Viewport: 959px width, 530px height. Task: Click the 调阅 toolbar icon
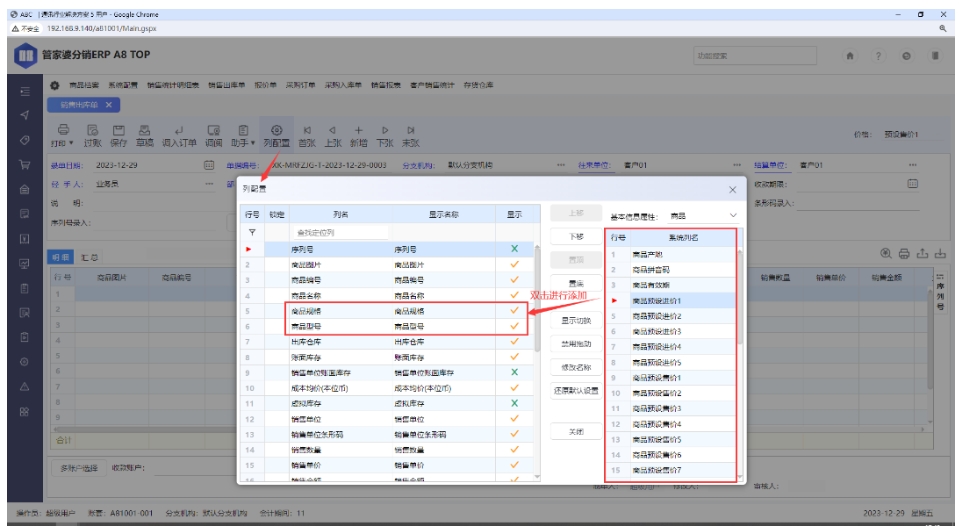213,130
